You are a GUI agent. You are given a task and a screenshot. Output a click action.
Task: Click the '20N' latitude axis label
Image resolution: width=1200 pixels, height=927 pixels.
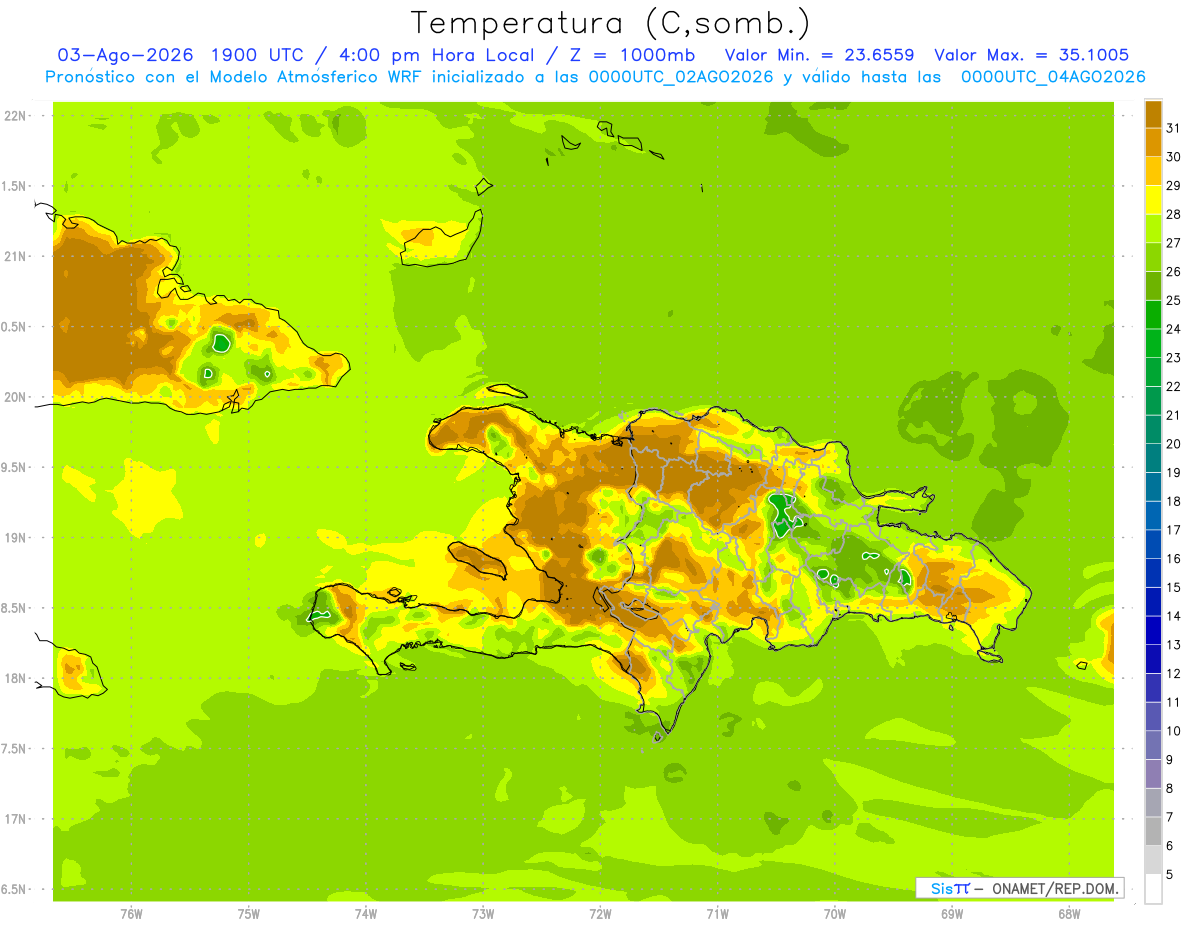15,397
